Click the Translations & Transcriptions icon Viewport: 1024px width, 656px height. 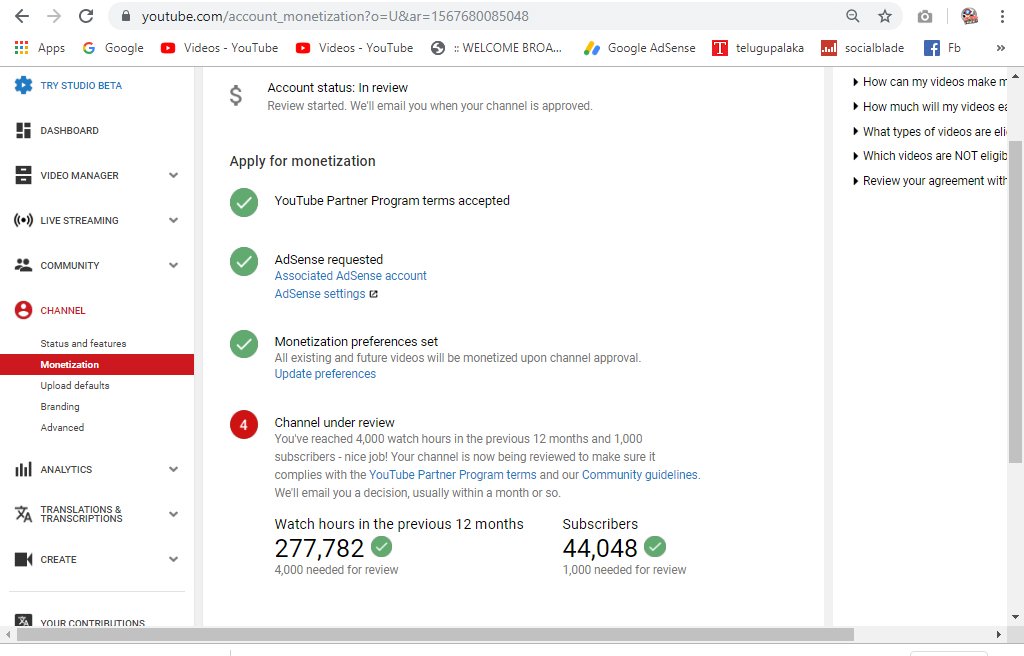coord(24,514)
